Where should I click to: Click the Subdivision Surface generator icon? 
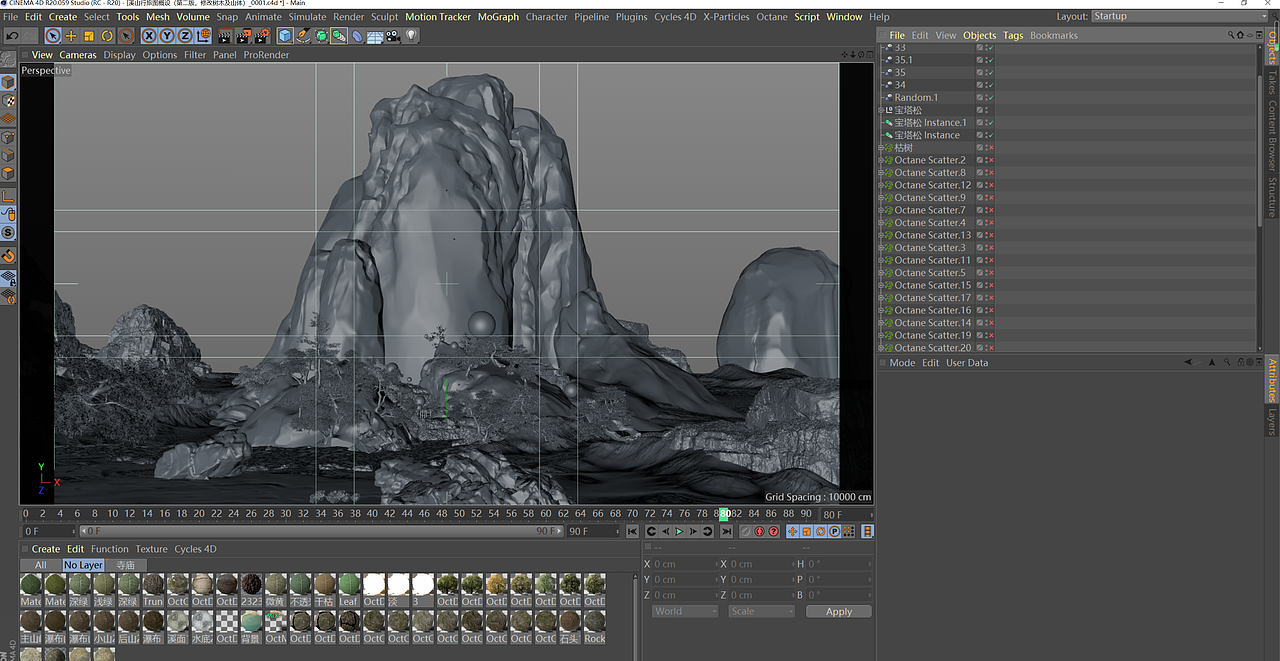point(321,36)
